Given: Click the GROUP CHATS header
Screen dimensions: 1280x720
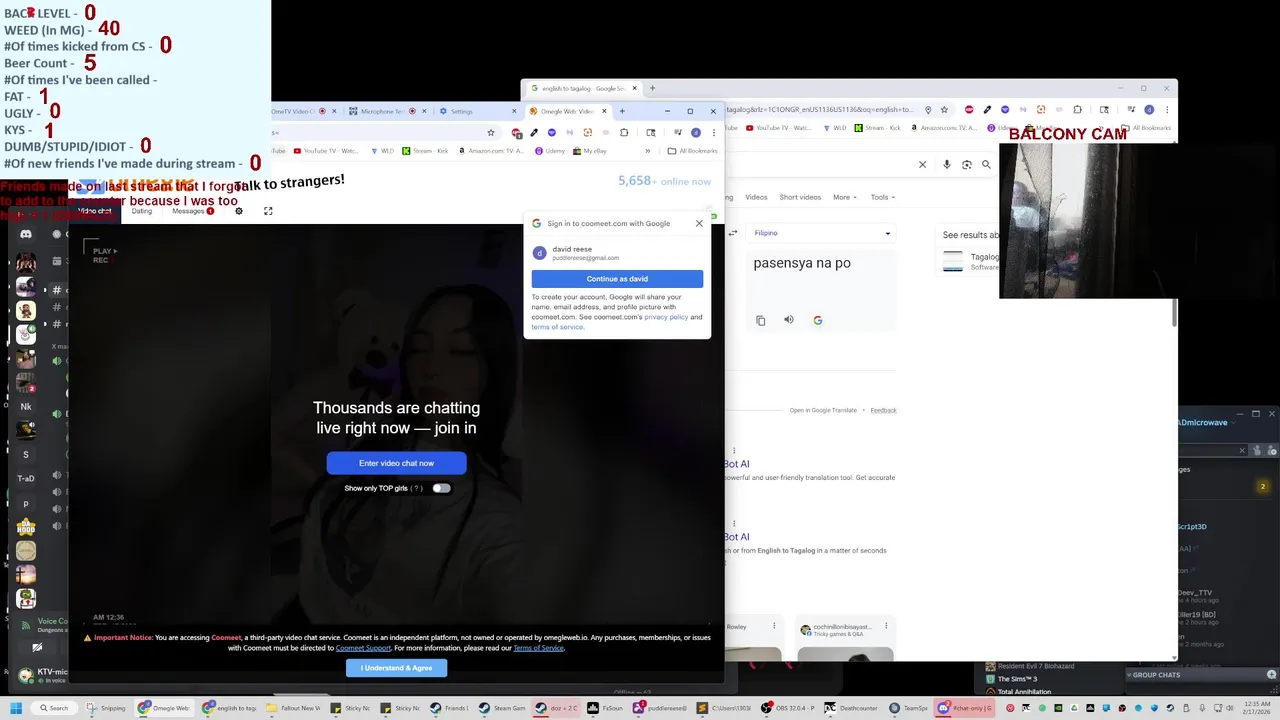Looking at the screenshot, I should pyautogui.click(x=1156, y=675).
